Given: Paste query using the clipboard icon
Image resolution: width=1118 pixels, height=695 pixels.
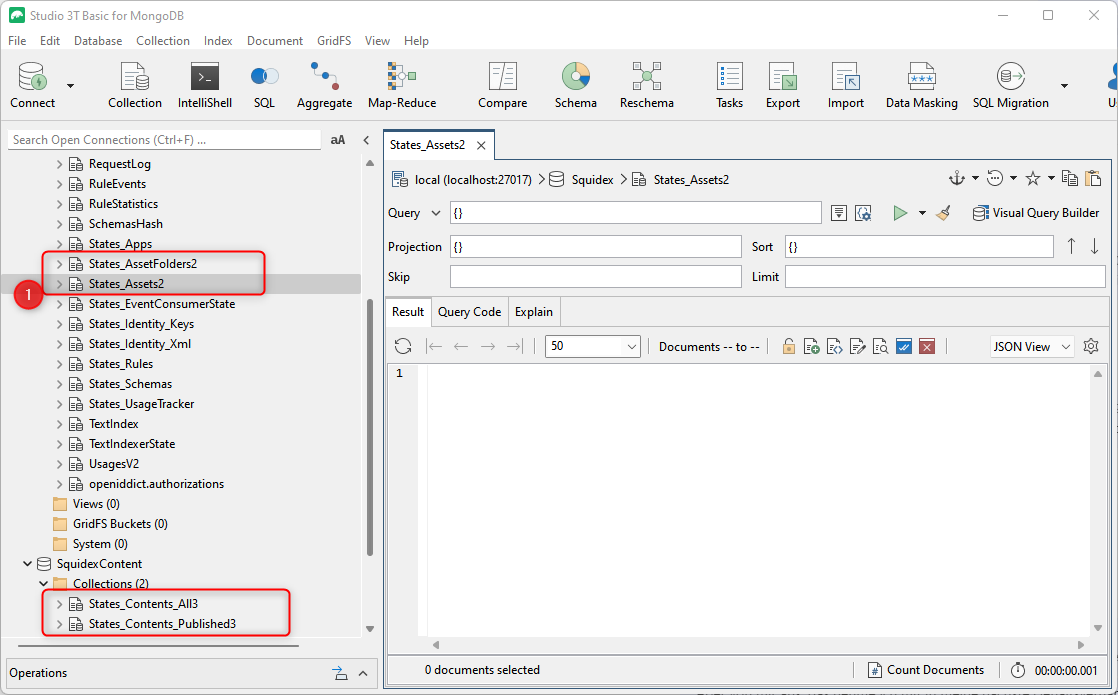Looking at the screenshot, I should pos(1093,178).
